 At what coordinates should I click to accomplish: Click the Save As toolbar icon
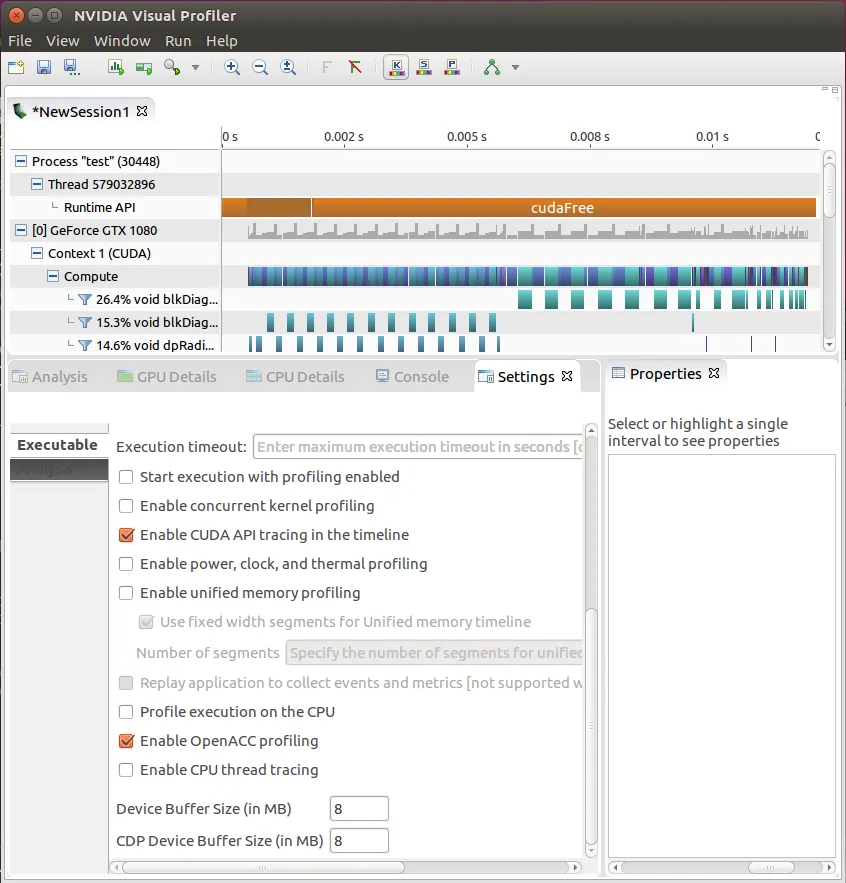(x=71, y=68)
